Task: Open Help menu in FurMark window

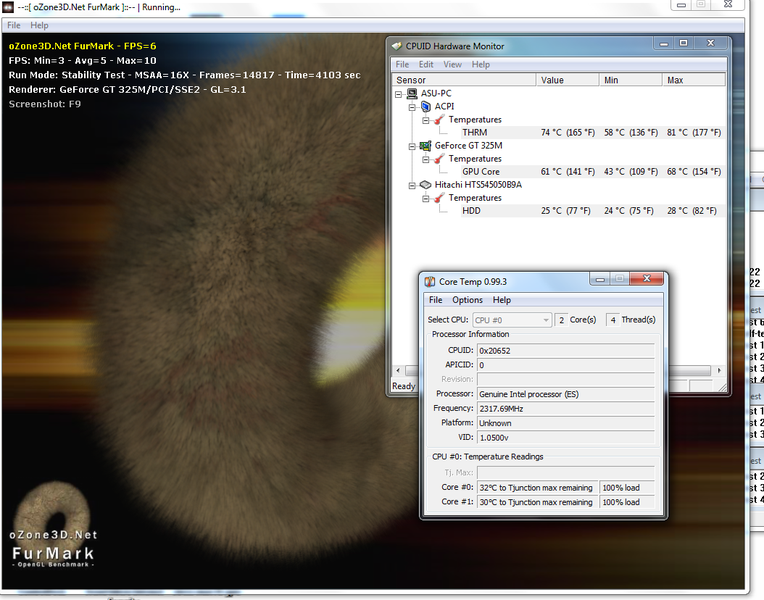Action: click(x=39, y=25)
